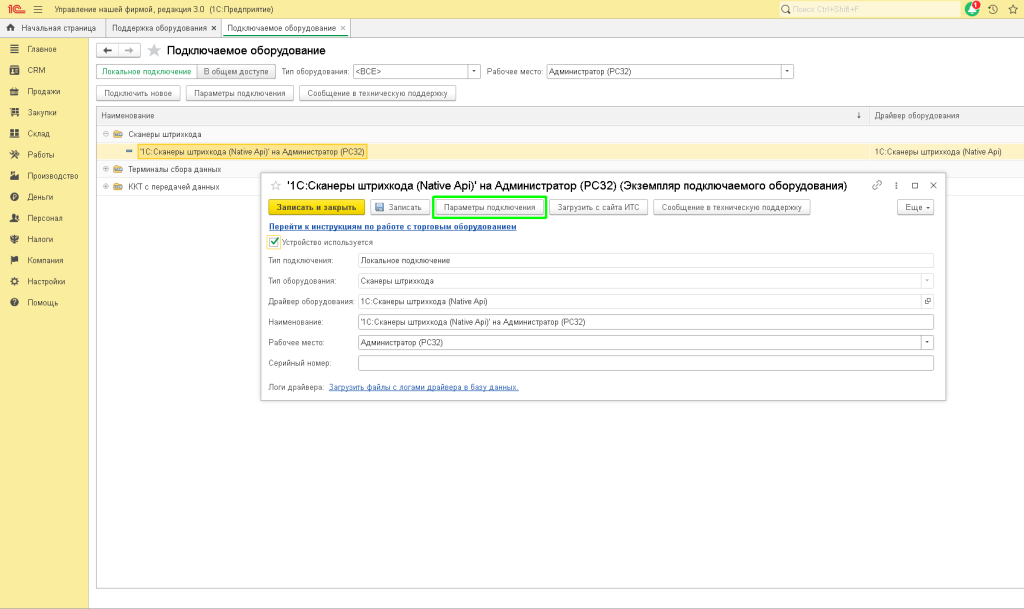Switch to В общем доступе mode
Viewport: 1024px width, 609px height.
pos(235,72)
